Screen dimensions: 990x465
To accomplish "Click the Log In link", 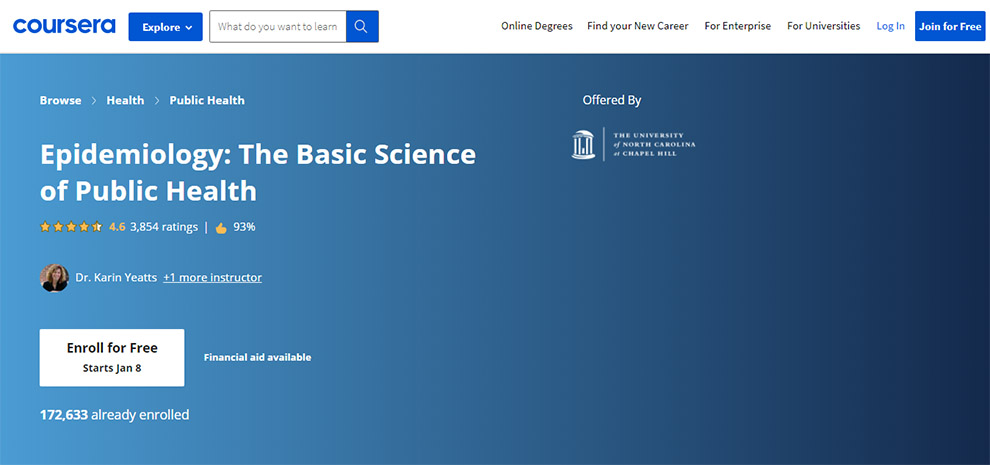I will click(890, 27).
